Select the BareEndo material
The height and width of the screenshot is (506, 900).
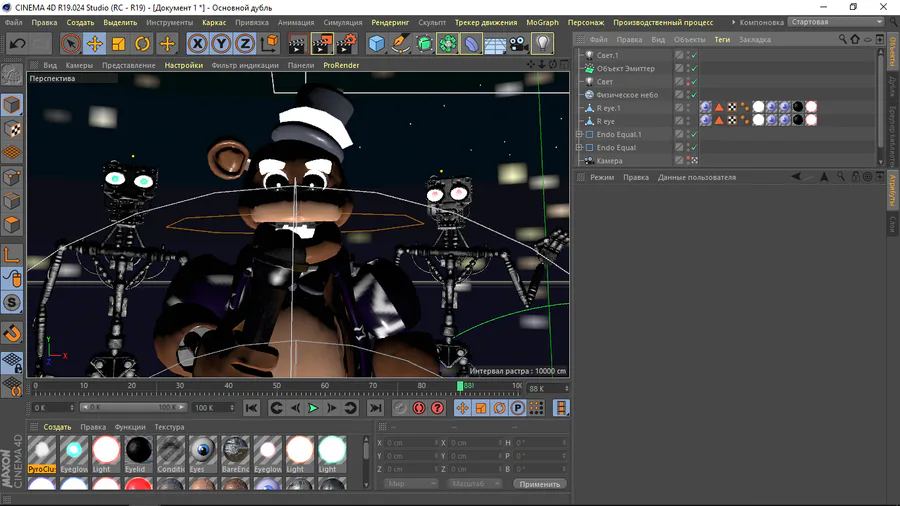pyautogui.click(x=235, y=454)
